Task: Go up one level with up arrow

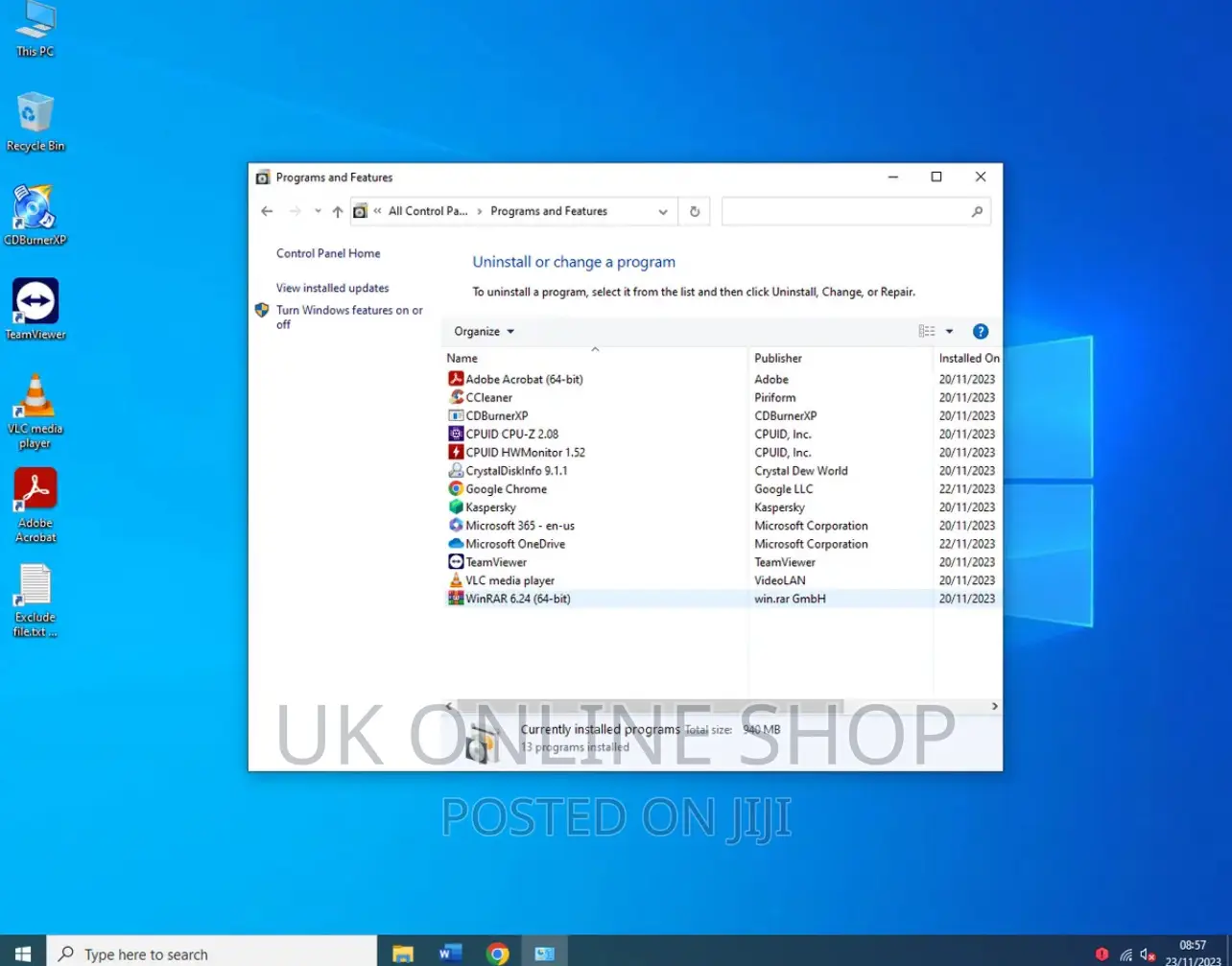Action: tap(337, 211)
